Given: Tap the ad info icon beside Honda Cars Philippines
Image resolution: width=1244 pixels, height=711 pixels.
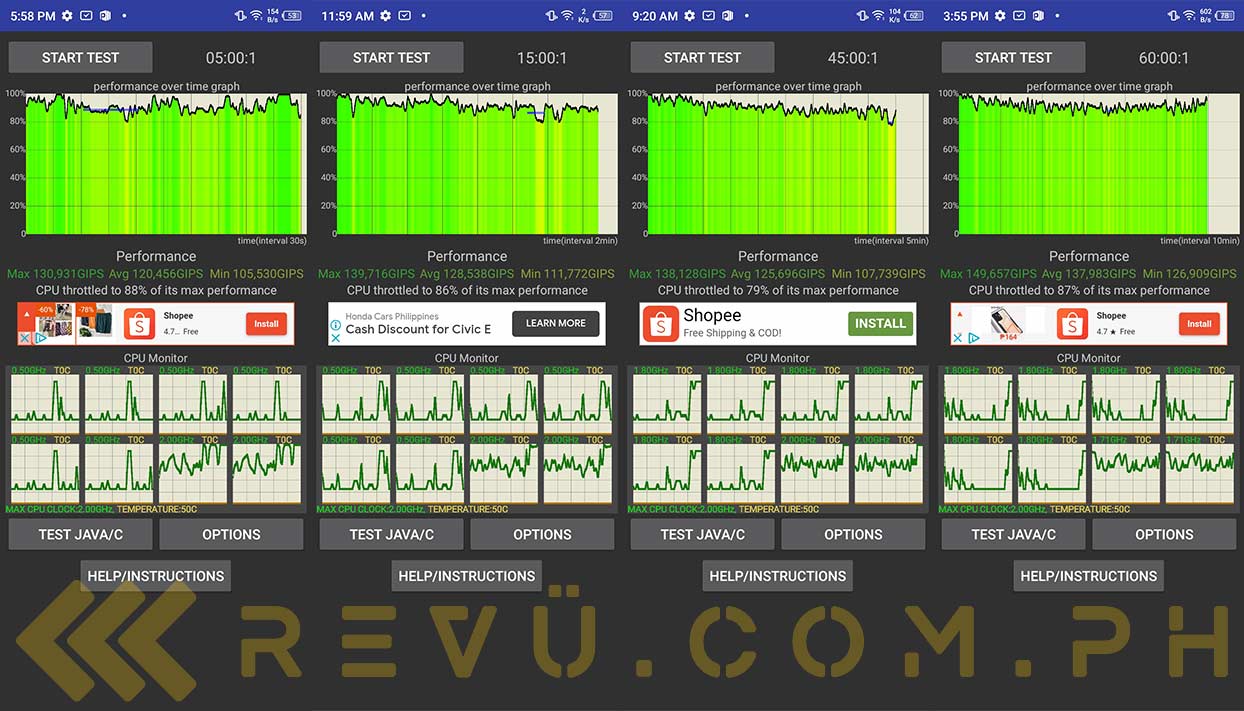Looking at the screenshot, I should point(336,324).
